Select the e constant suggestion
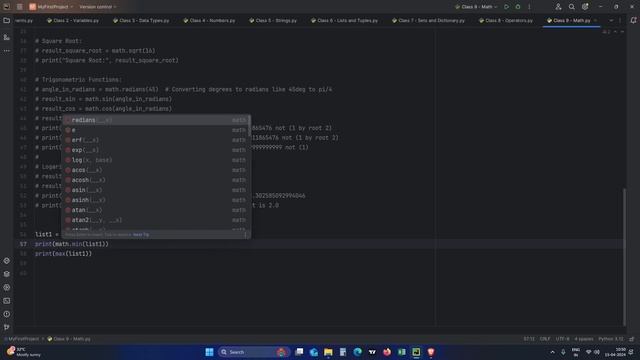The image size is (640, 360). tap(156, 130)
